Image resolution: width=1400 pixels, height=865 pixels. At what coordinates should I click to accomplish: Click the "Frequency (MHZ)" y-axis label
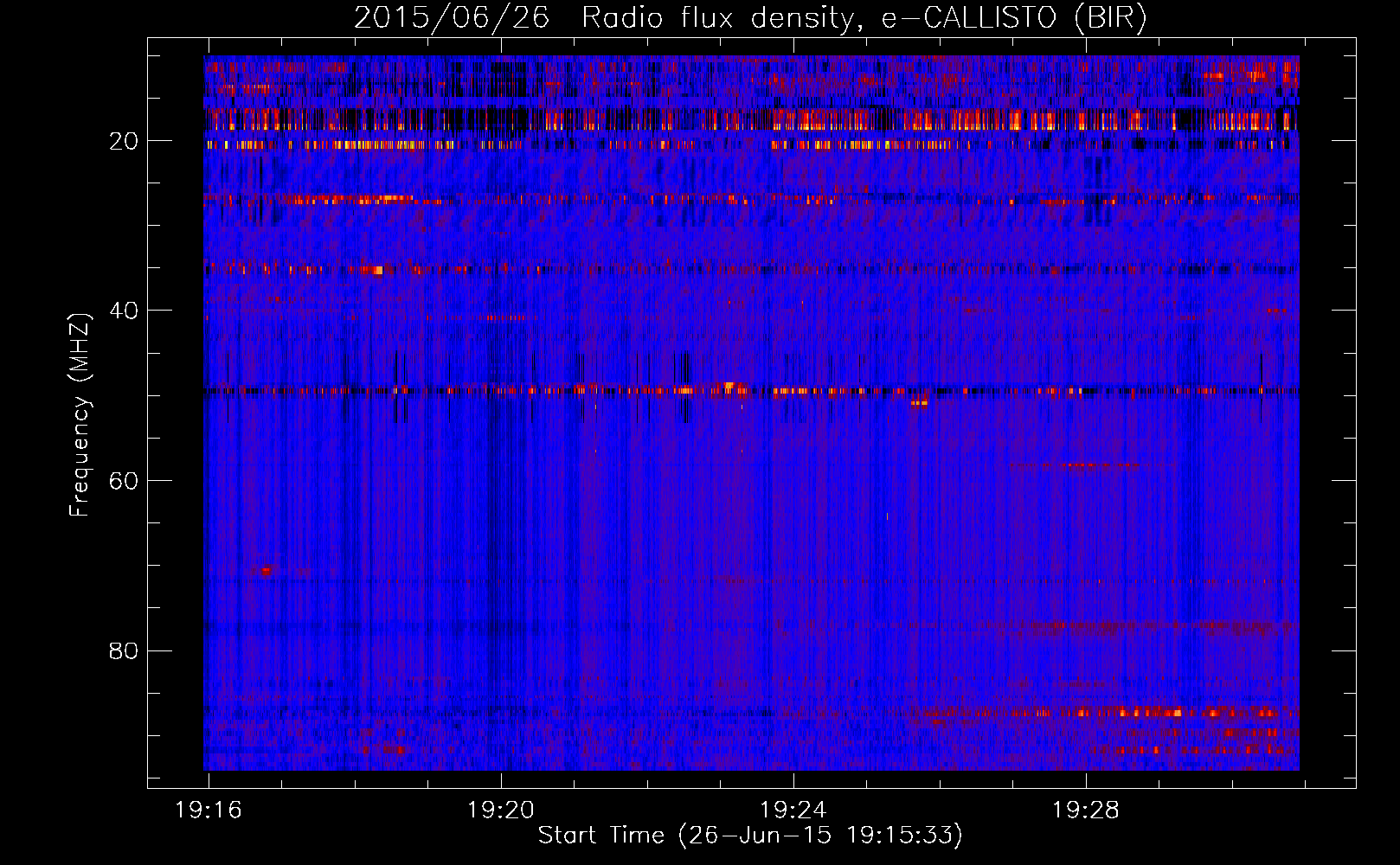(80, 415)
